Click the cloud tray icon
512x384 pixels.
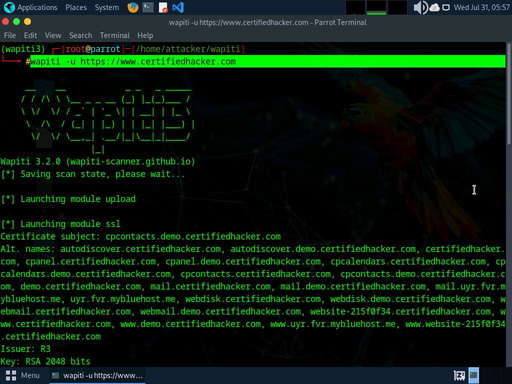[434, 7]
